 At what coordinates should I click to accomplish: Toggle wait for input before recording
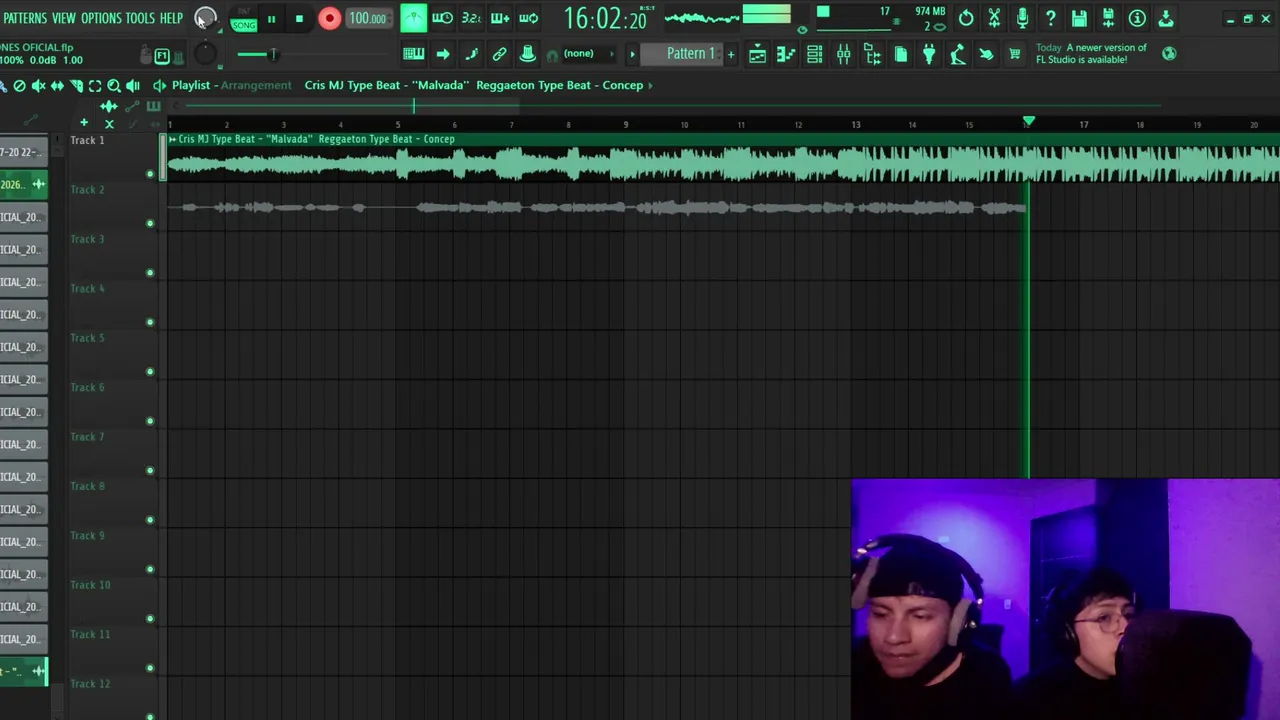click(442, 18)
